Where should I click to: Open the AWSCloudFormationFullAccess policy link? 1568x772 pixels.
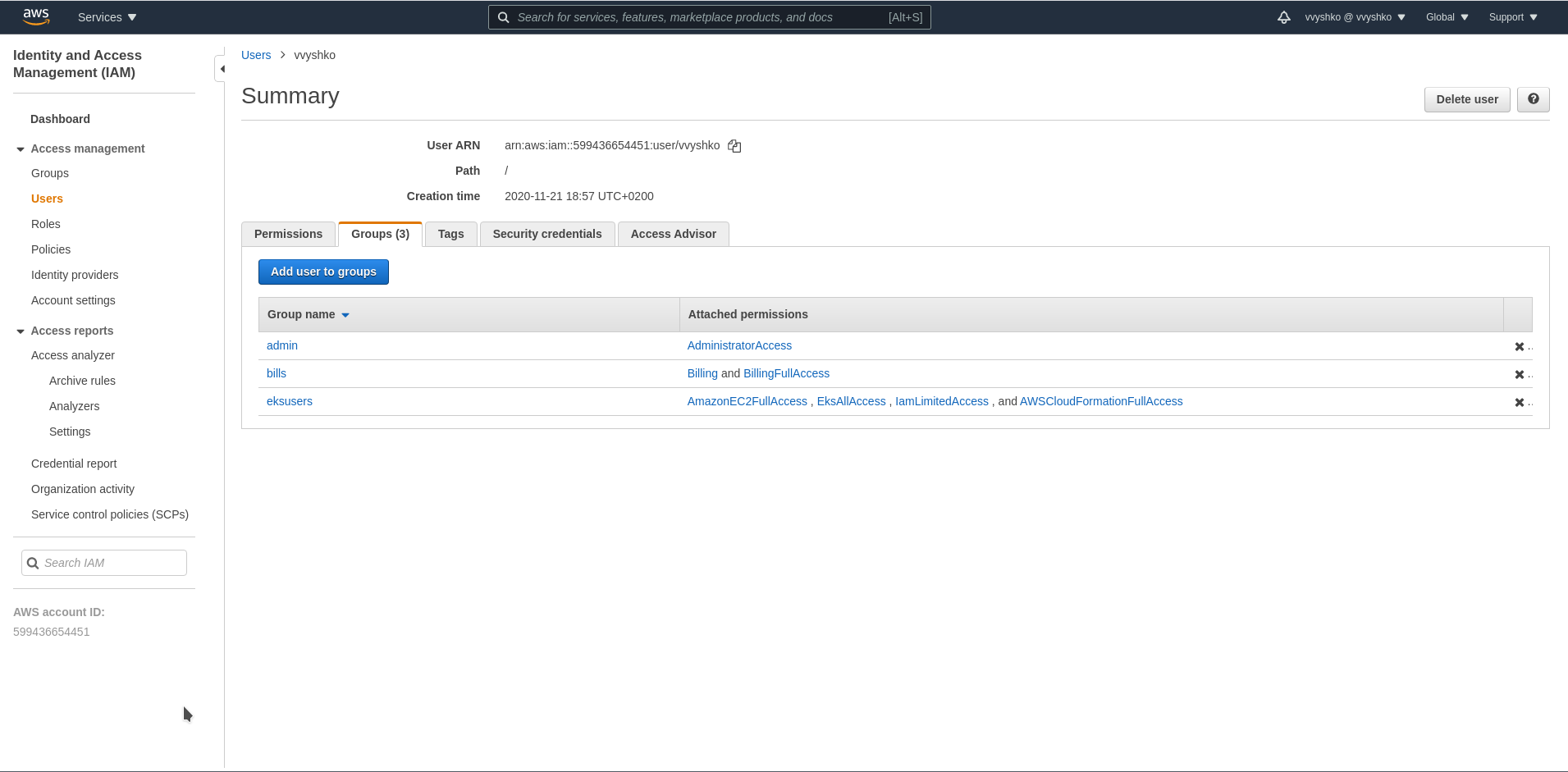(1101, 401)
